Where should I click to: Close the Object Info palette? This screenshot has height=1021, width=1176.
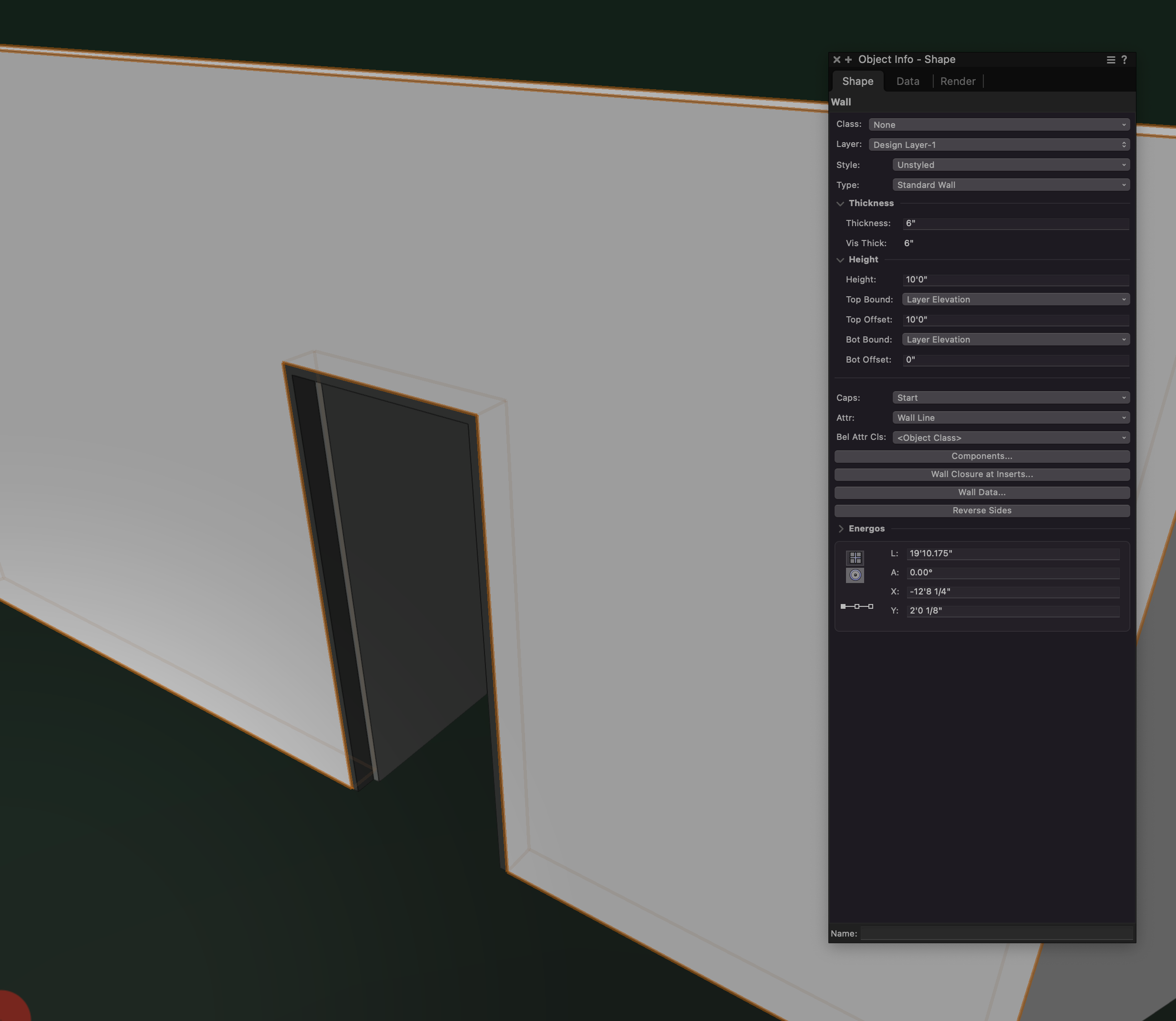coord(836,60)
